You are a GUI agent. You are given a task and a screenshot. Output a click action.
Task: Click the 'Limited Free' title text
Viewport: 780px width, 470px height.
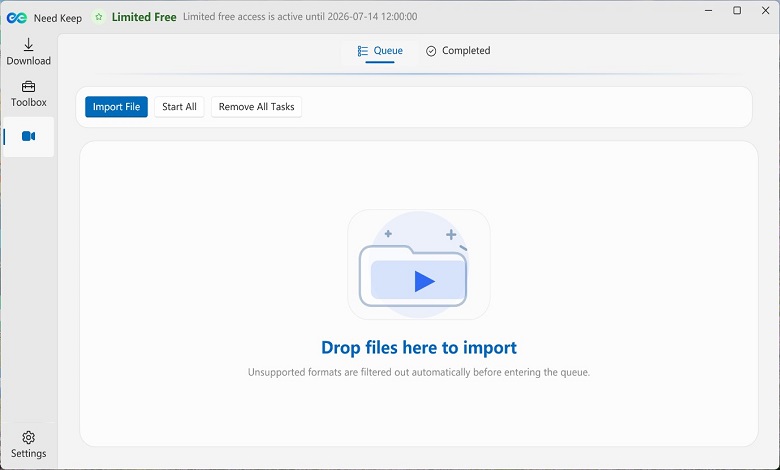pyautogui.click(x=144, y=17)
